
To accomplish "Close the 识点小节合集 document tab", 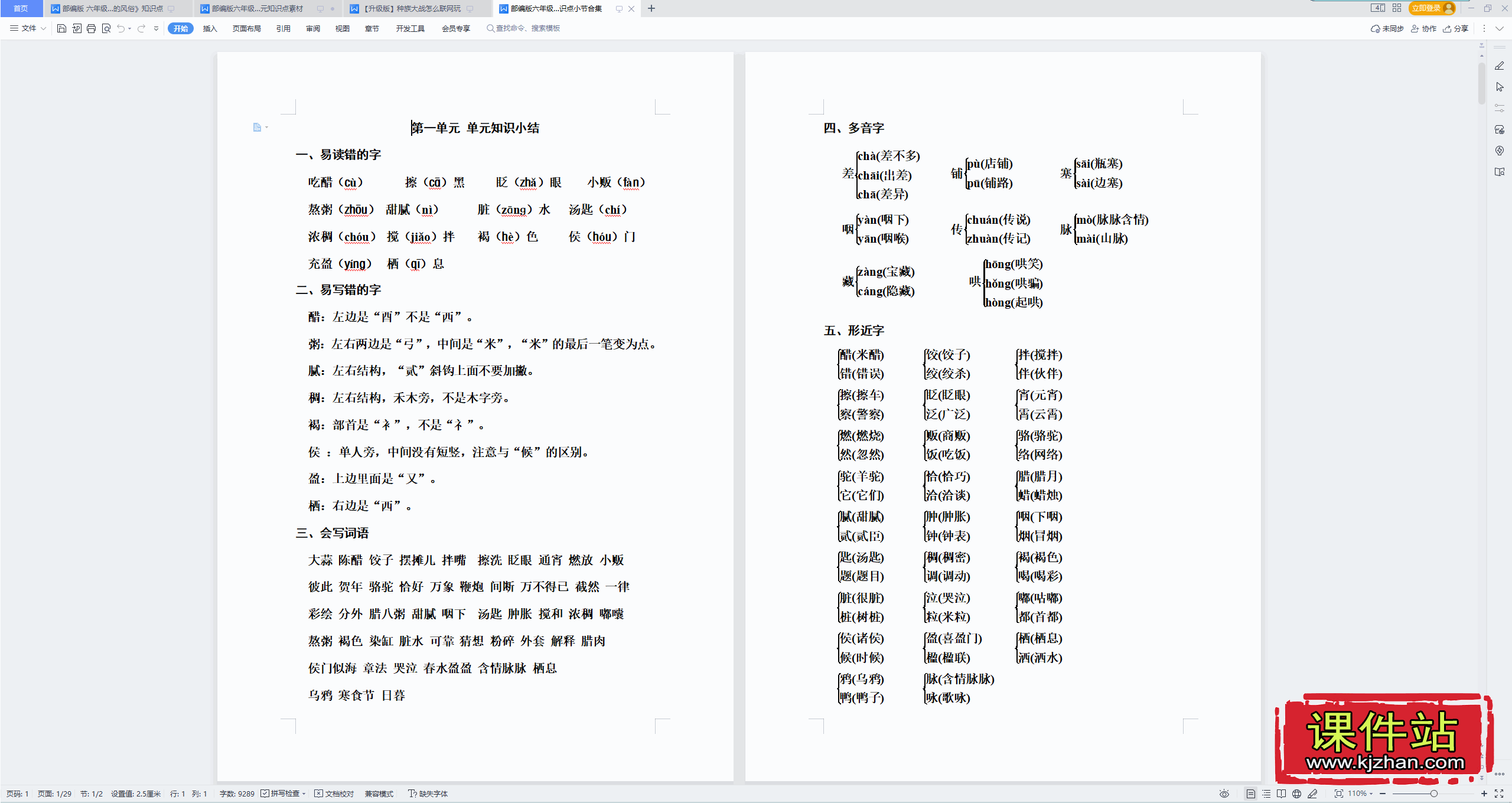I will pos(631,8).
